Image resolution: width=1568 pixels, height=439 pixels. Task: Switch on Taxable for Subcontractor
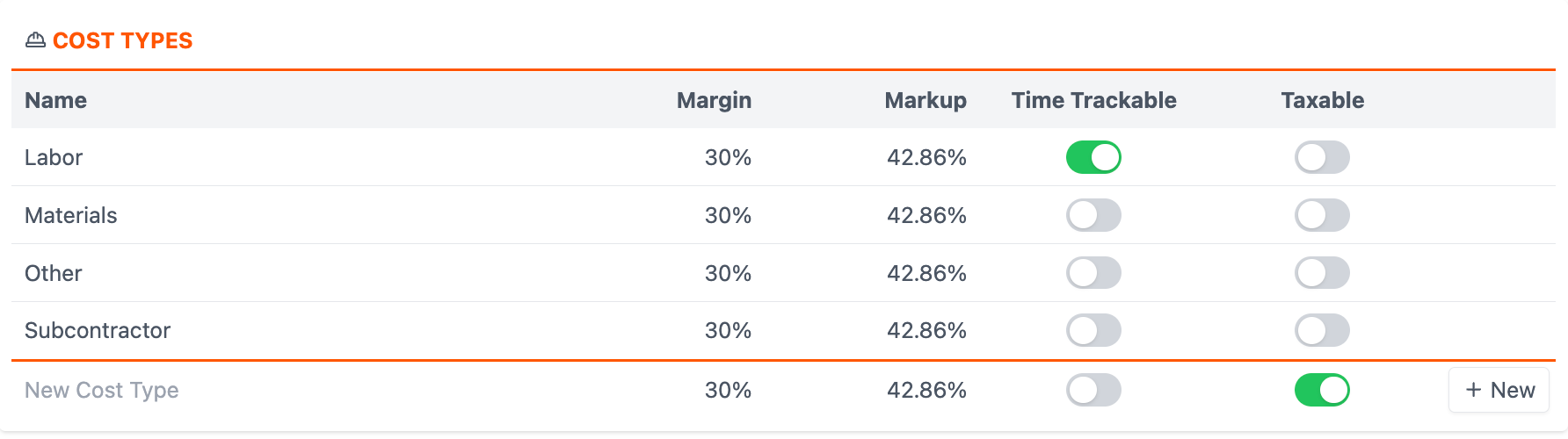click(x=1322, y=330)
